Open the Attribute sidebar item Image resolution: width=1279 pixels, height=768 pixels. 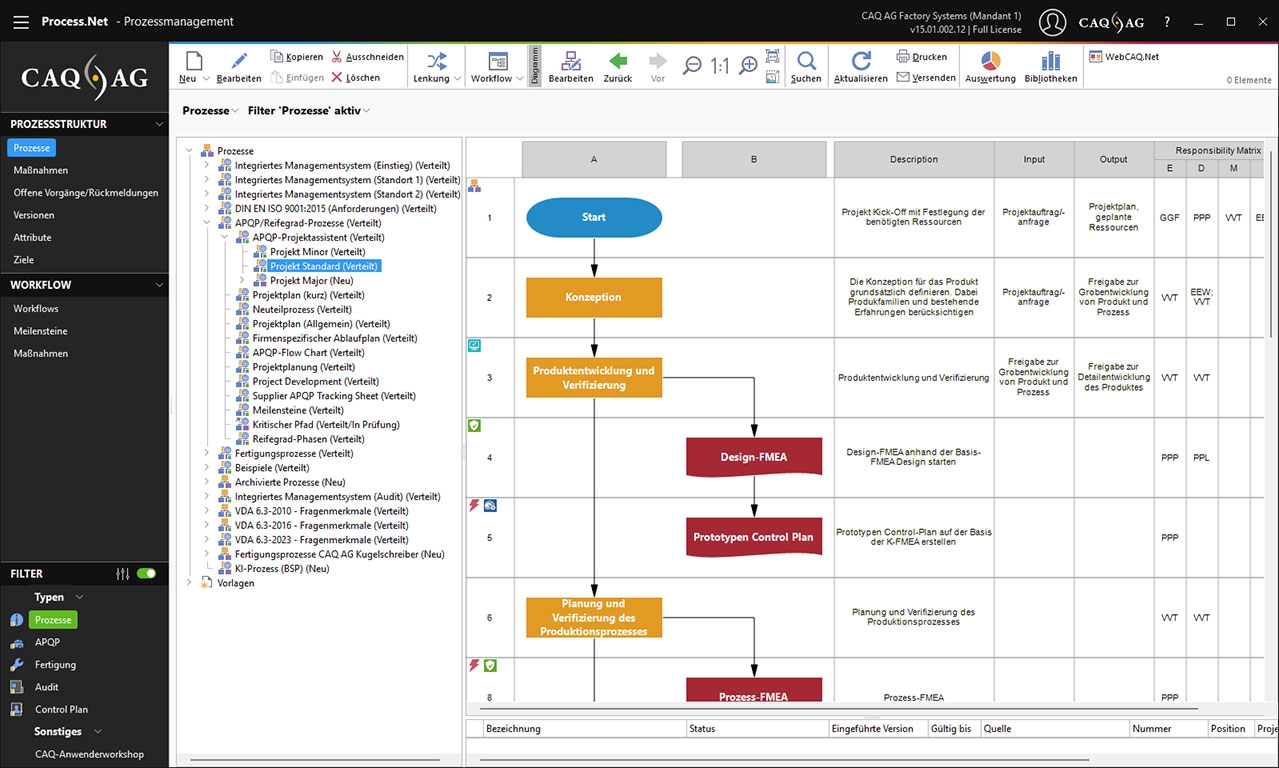click(x=32, y=237)
